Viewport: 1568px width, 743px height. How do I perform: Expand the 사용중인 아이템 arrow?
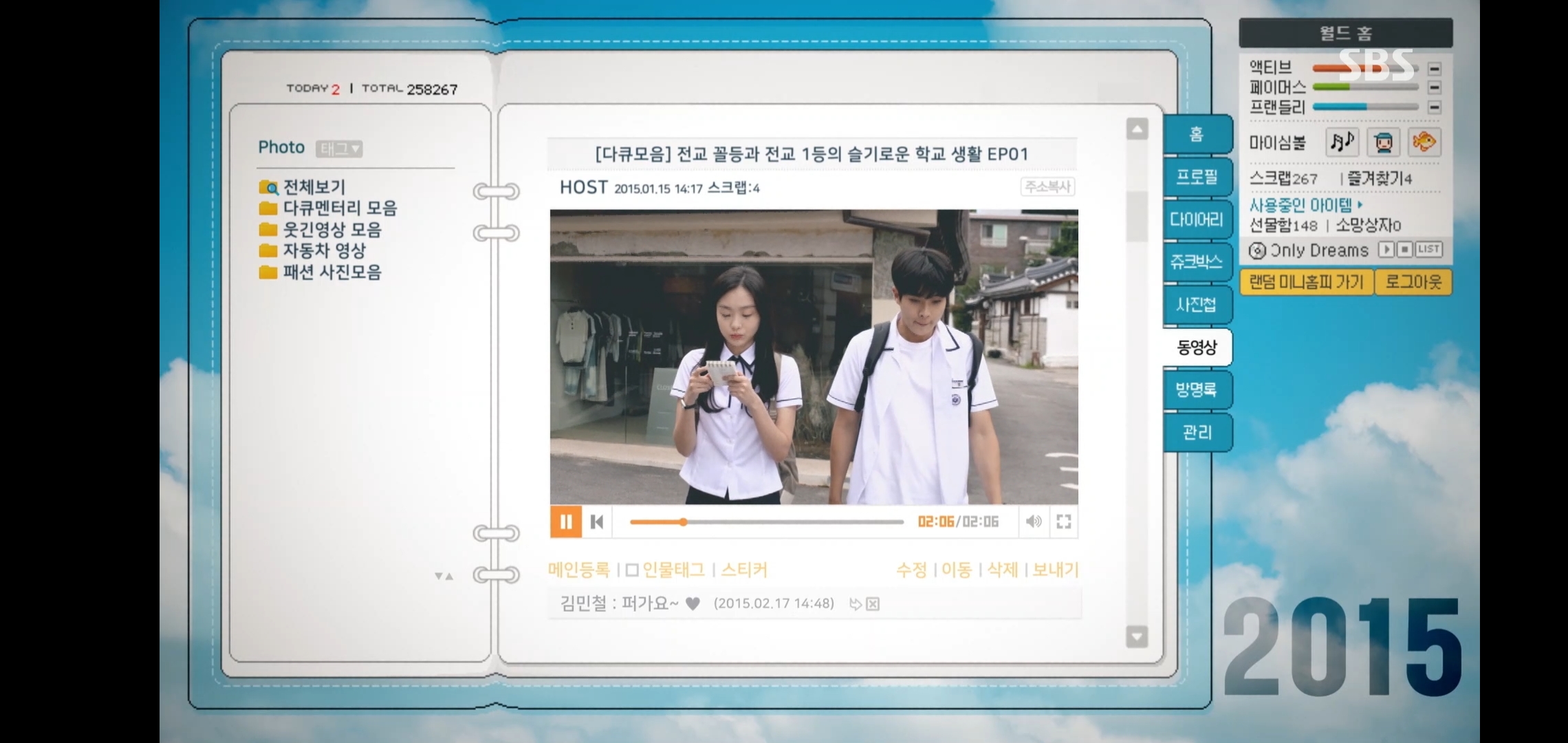pos(1360,205)
